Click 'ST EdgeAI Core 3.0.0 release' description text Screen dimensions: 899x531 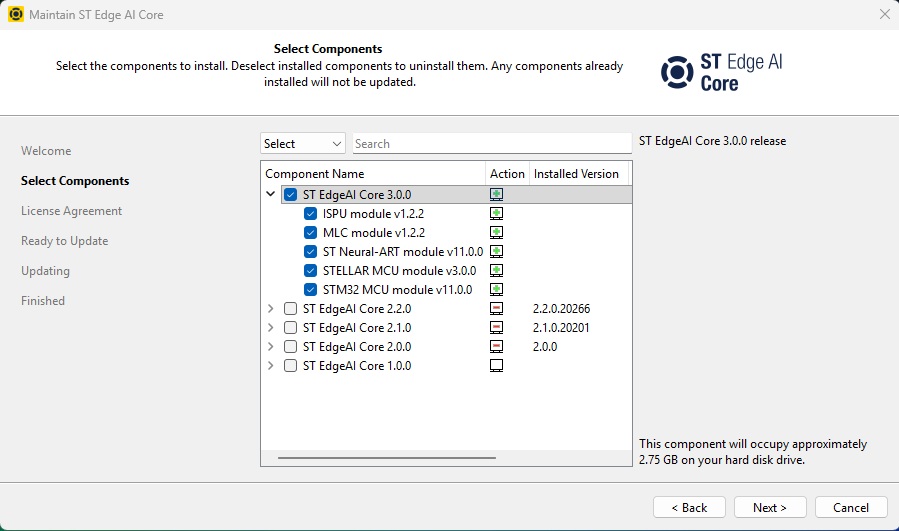coord(713,141)
